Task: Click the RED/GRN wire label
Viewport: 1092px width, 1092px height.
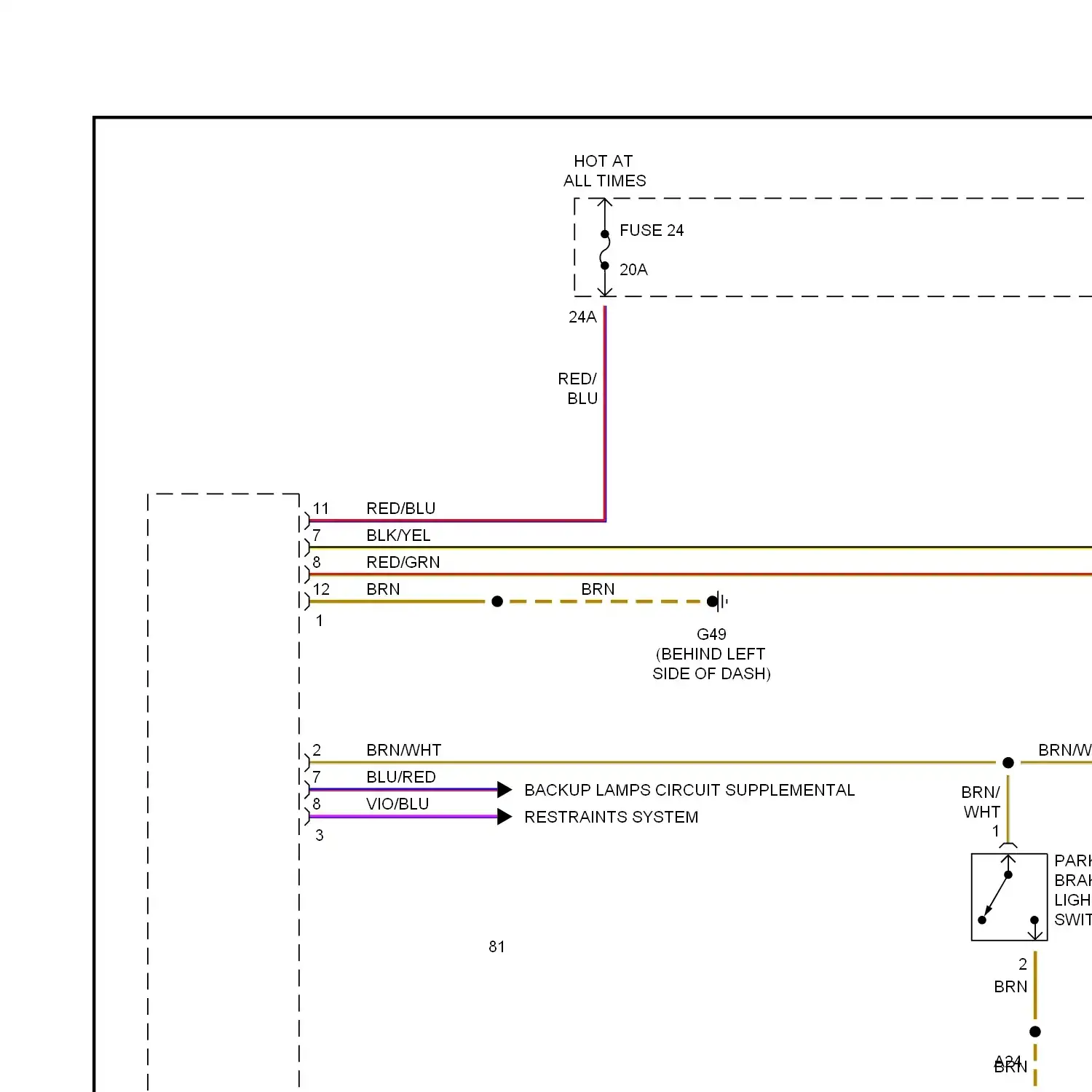Action: pos(403,562)
